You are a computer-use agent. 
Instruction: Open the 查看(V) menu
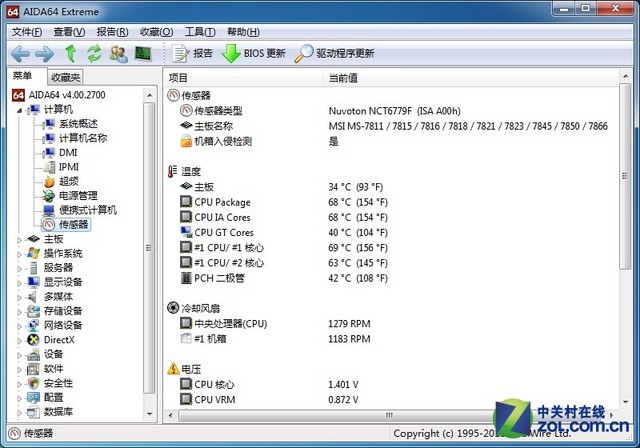pyautogui.click(x=69, y=32)
